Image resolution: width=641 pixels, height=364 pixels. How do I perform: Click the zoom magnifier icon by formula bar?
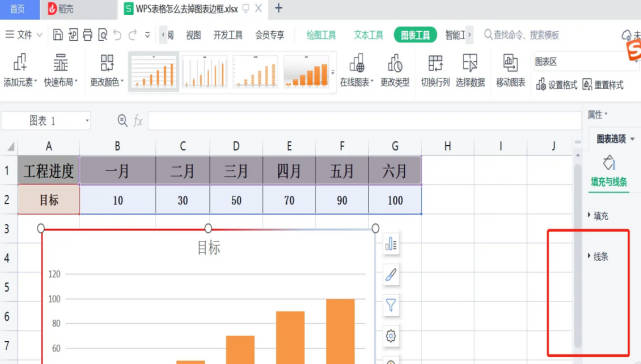122,120
